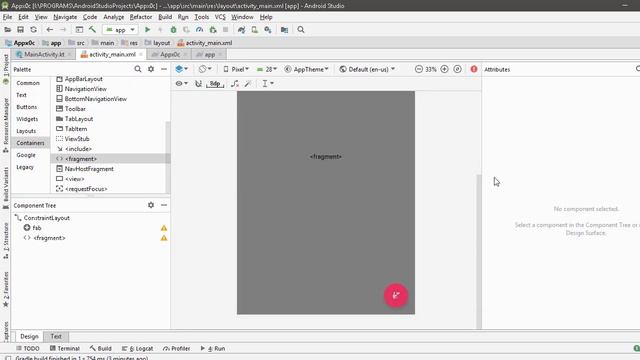Click Zoom to Fit Screen icon
Screen dimensions: 640x360
click(458, 69)
